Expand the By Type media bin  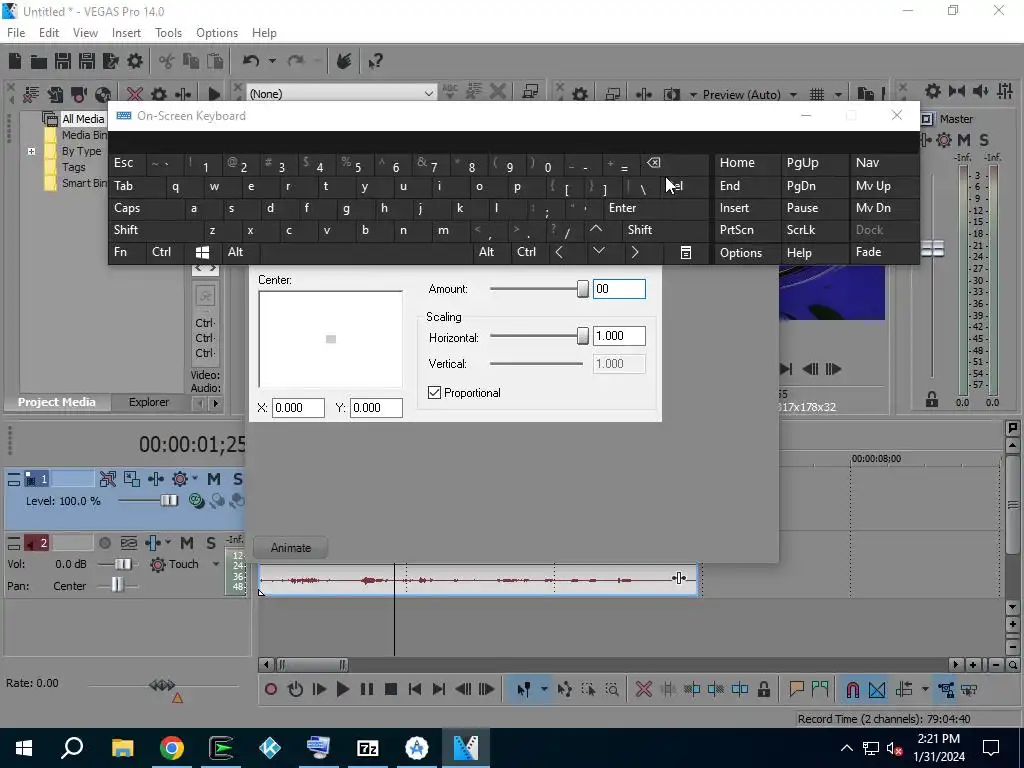[31, 152]
